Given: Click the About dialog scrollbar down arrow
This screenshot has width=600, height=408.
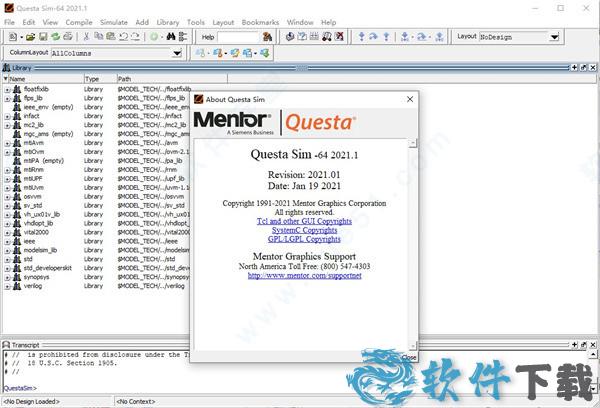Looking at the screenshot, I should (412, 346).
